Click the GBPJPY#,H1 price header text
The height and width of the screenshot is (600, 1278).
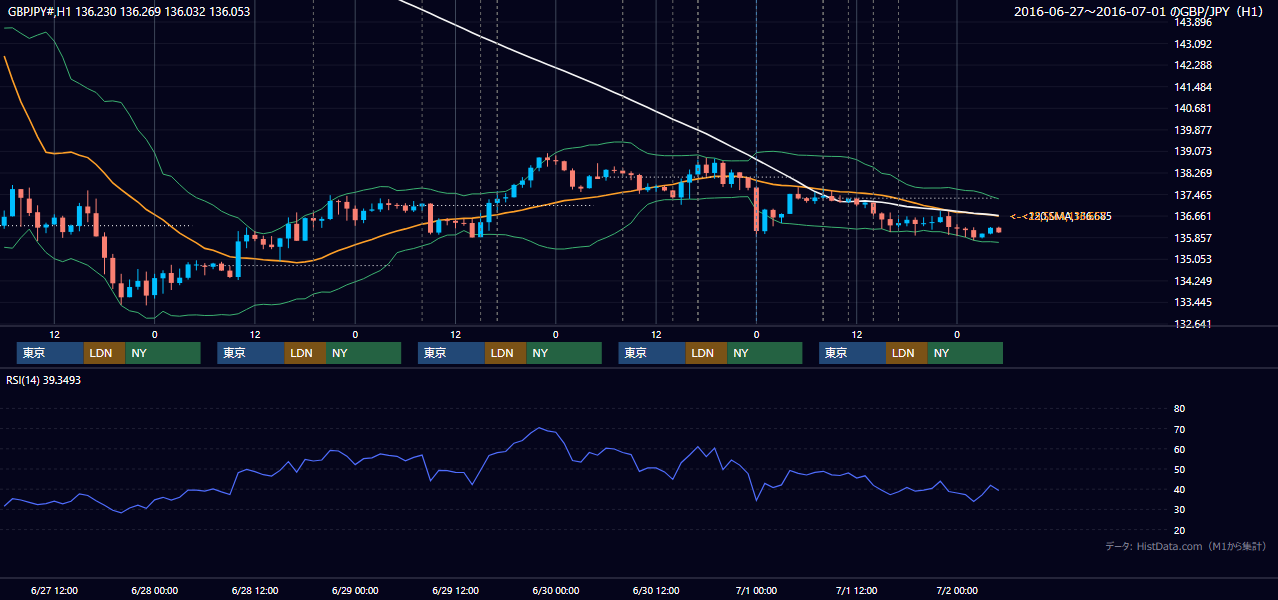coord(129,12)
